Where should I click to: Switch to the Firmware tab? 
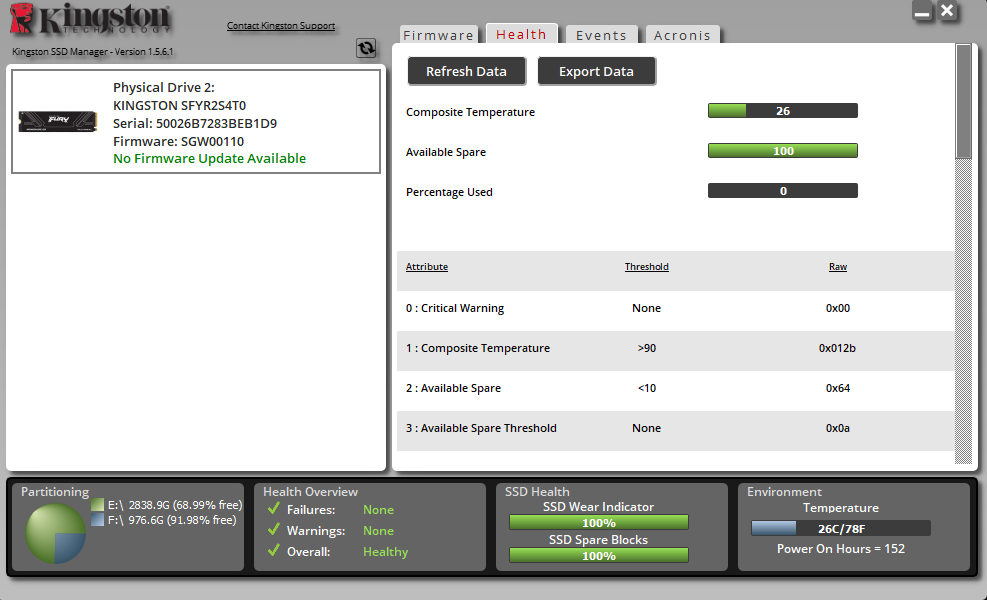click(x=438, y=35)
